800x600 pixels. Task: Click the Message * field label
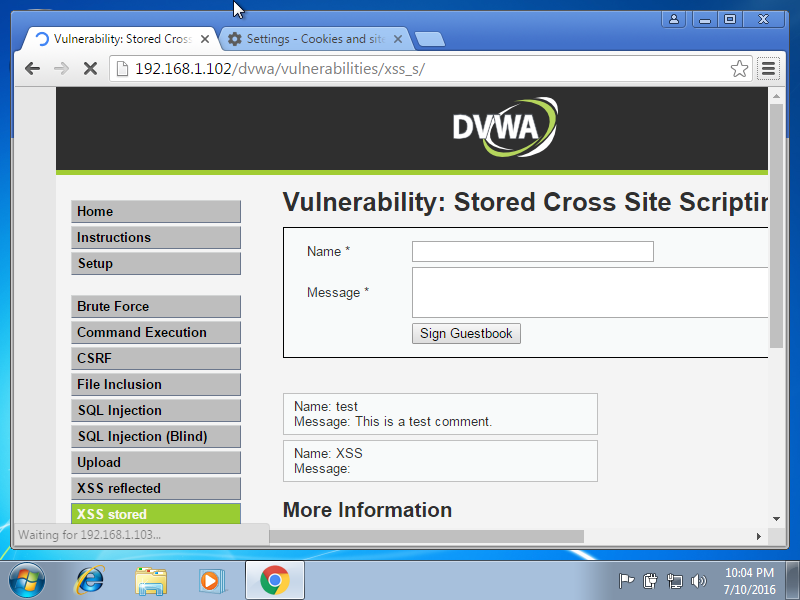338,292
